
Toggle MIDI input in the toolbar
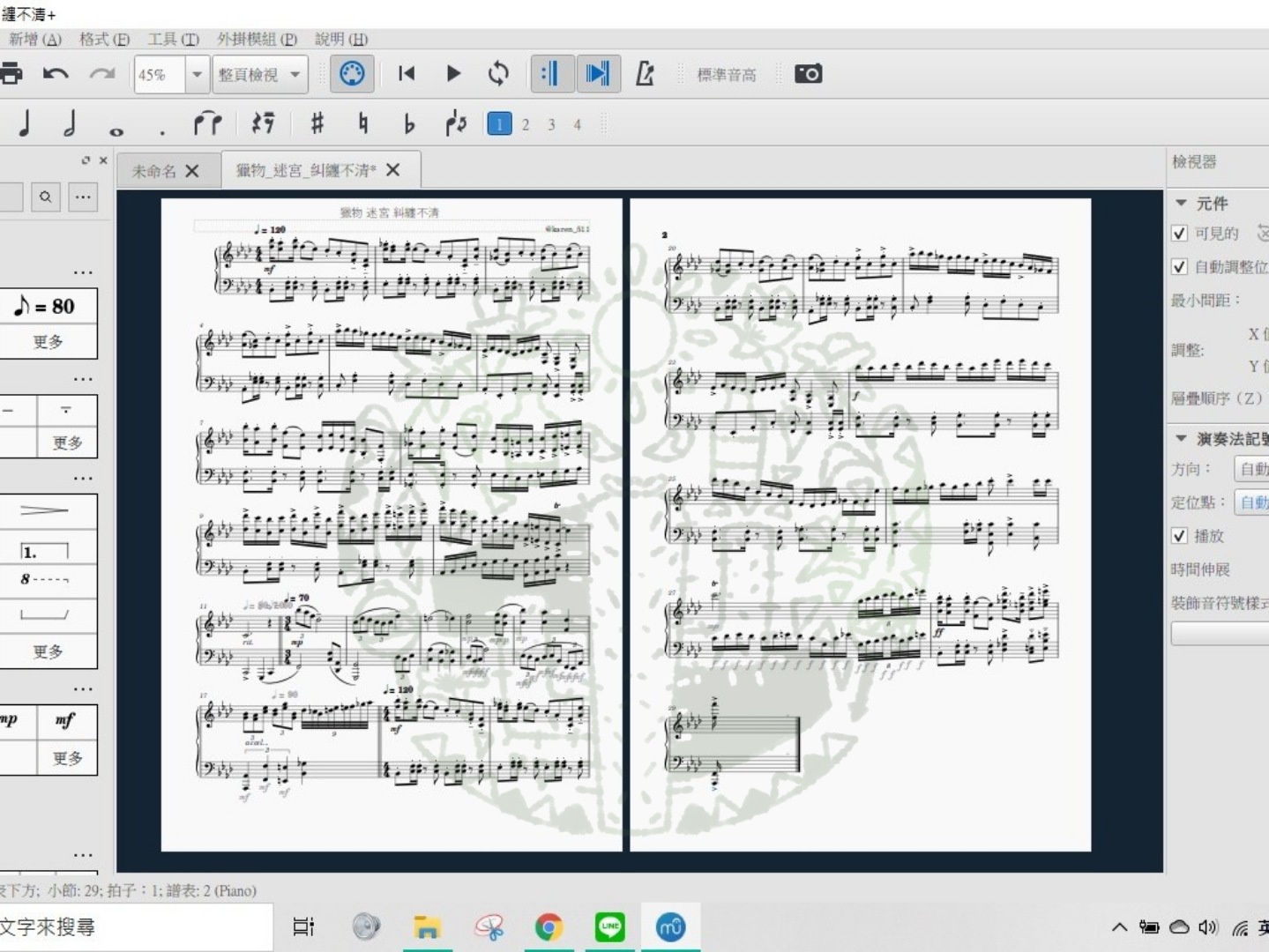(352, 74)
